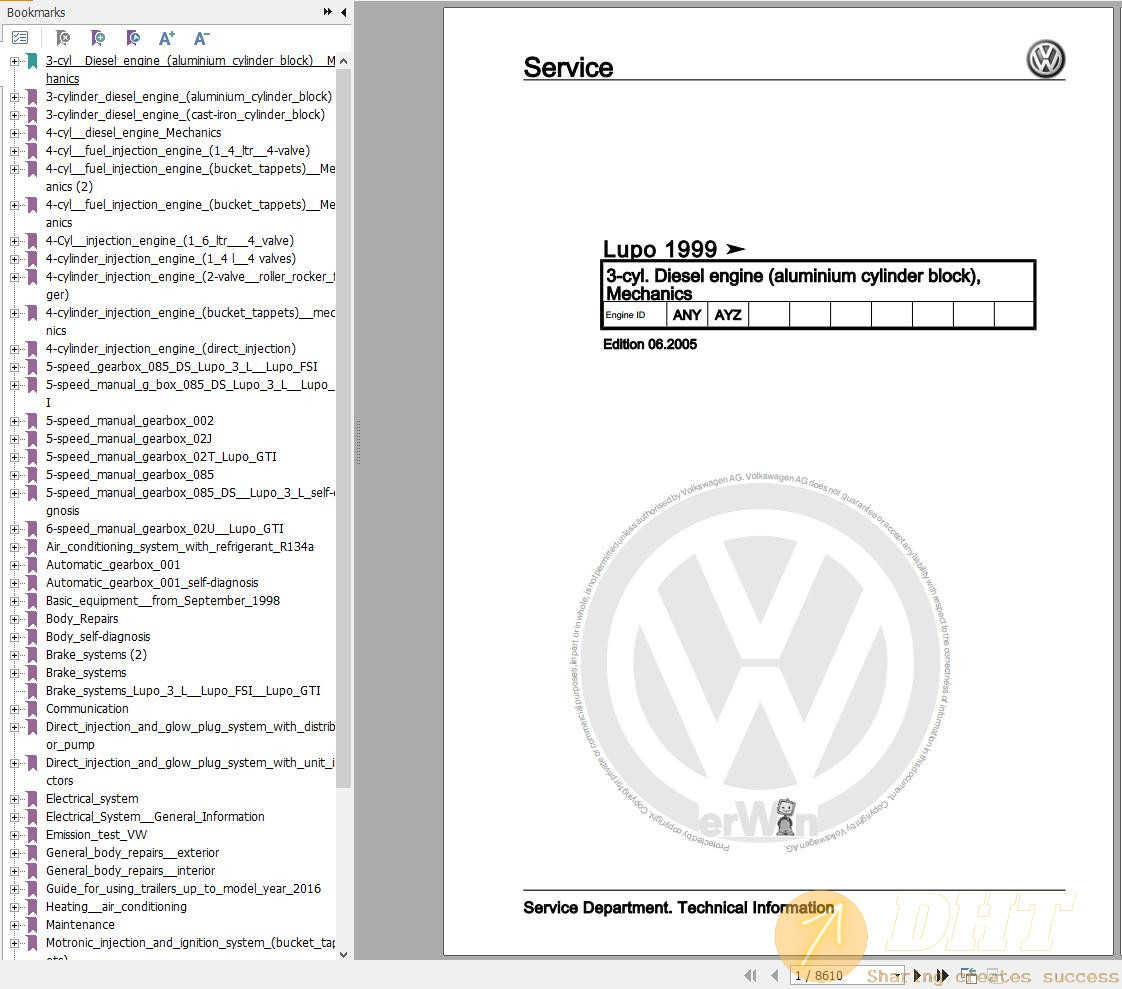Click the bookmark properties icon
Screen dimensions: 1122x989
pyautogui.click(x=132, y=38)
